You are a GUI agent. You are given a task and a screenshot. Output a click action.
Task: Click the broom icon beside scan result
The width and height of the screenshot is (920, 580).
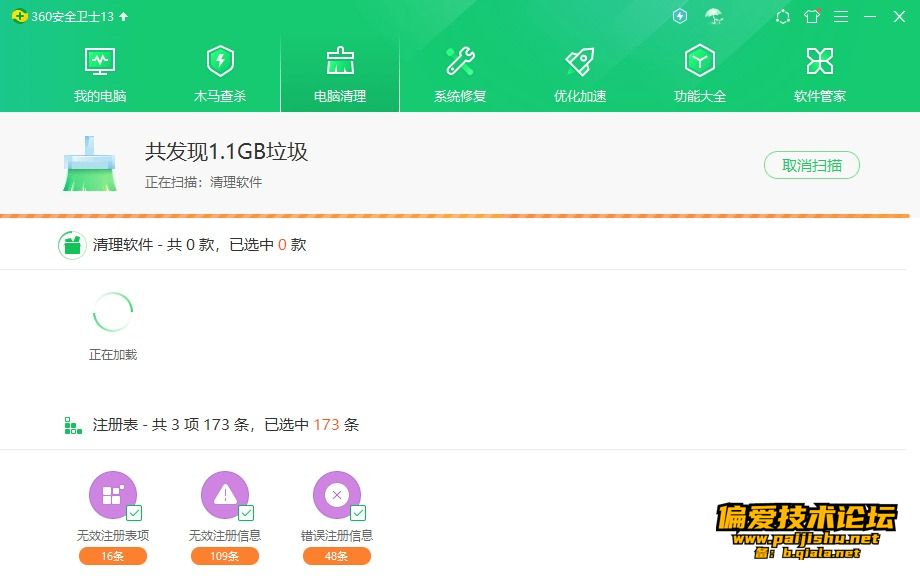click(x=90, y=164)
